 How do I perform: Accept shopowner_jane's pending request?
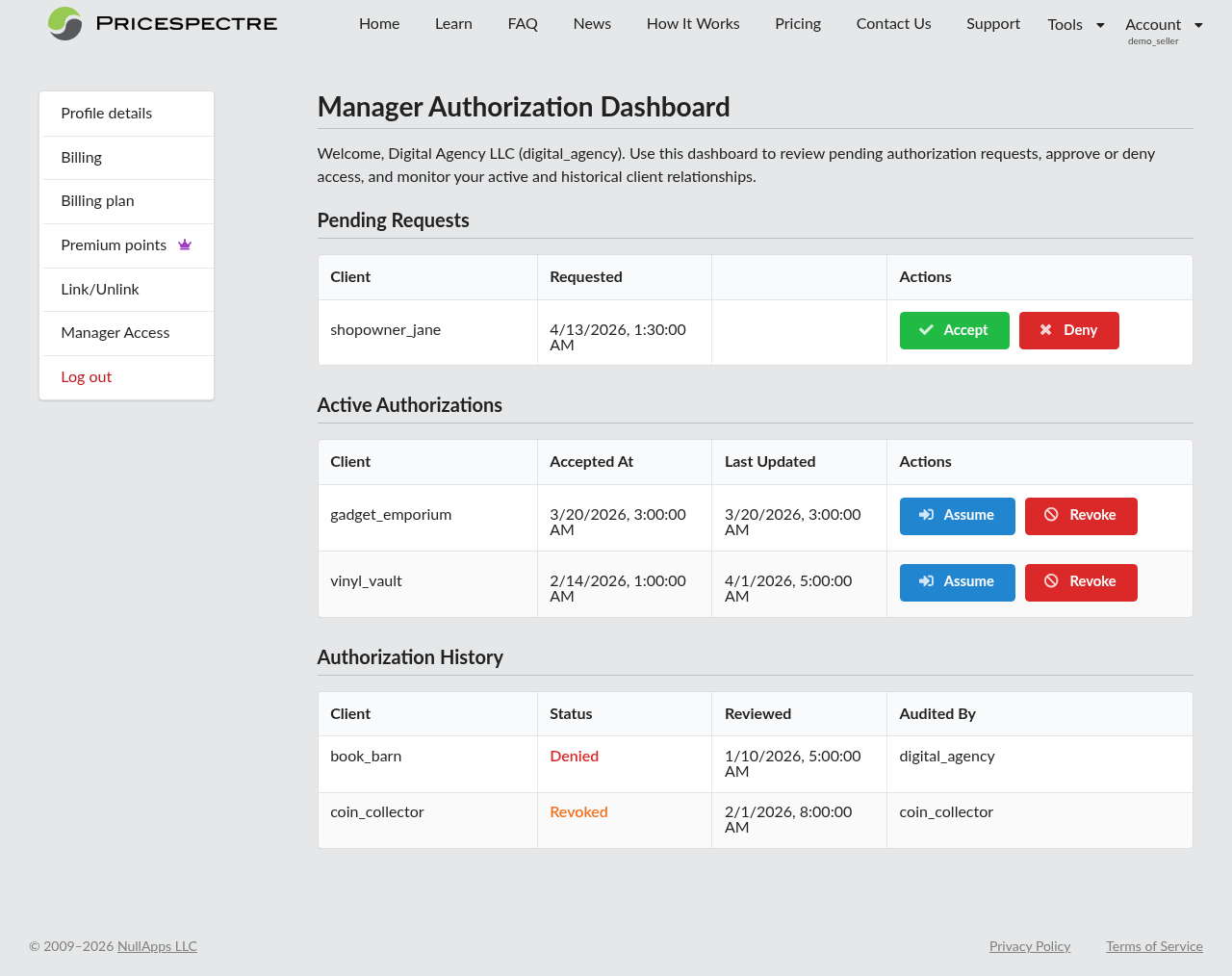[x=954, y=329]
